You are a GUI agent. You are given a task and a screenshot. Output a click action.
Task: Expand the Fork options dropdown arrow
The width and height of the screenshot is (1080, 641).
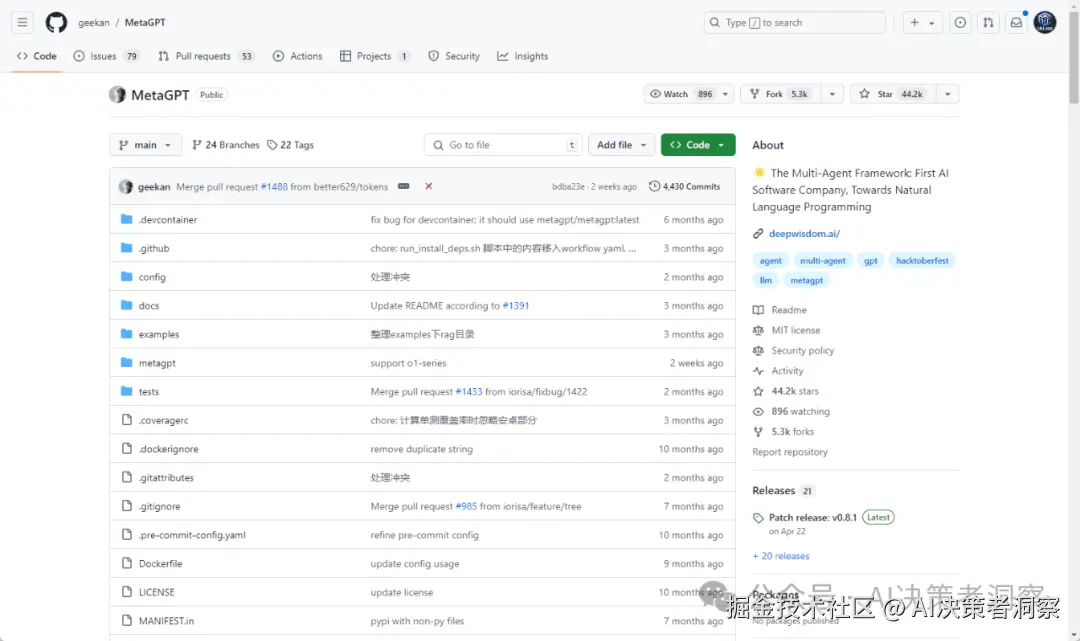(x=832, y=94)
